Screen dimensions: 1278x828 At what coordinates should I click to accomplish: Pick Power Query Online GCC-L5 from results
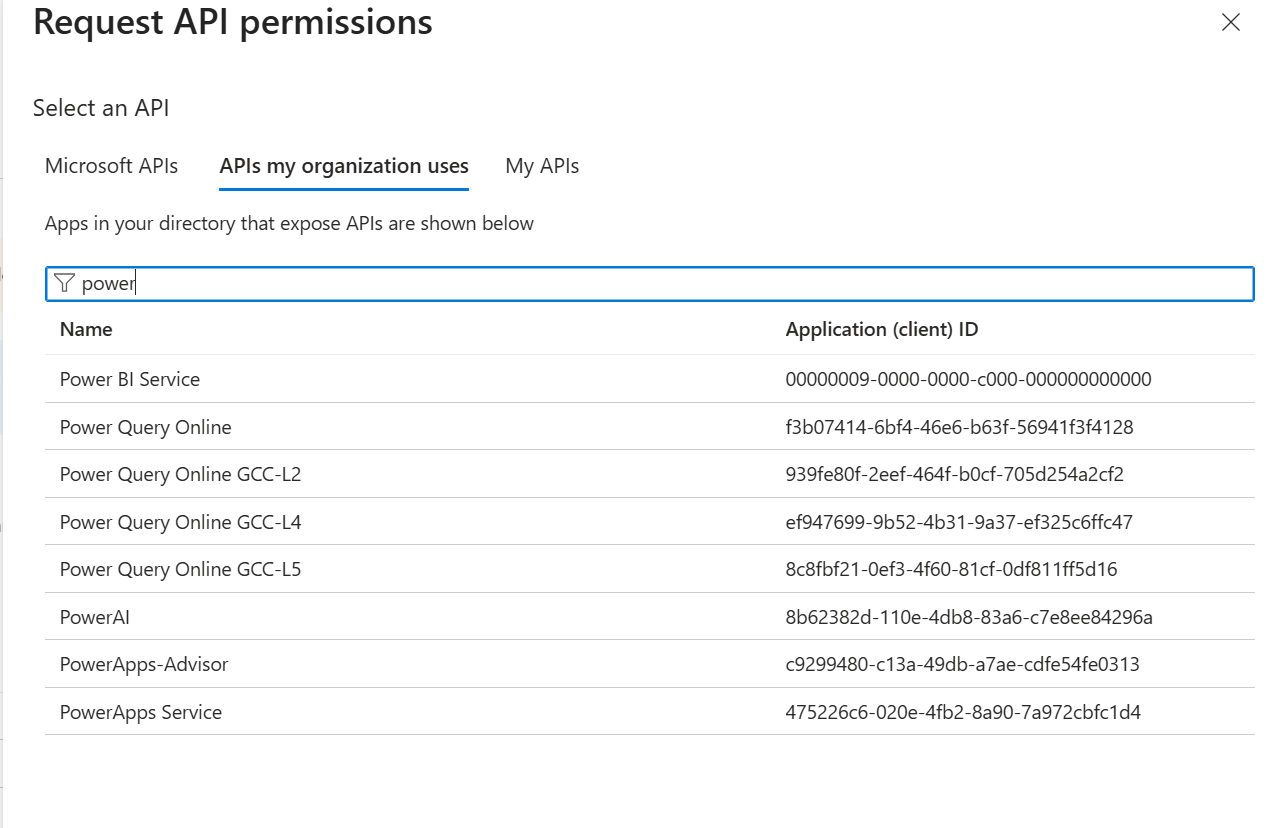(x=180, y=569)
